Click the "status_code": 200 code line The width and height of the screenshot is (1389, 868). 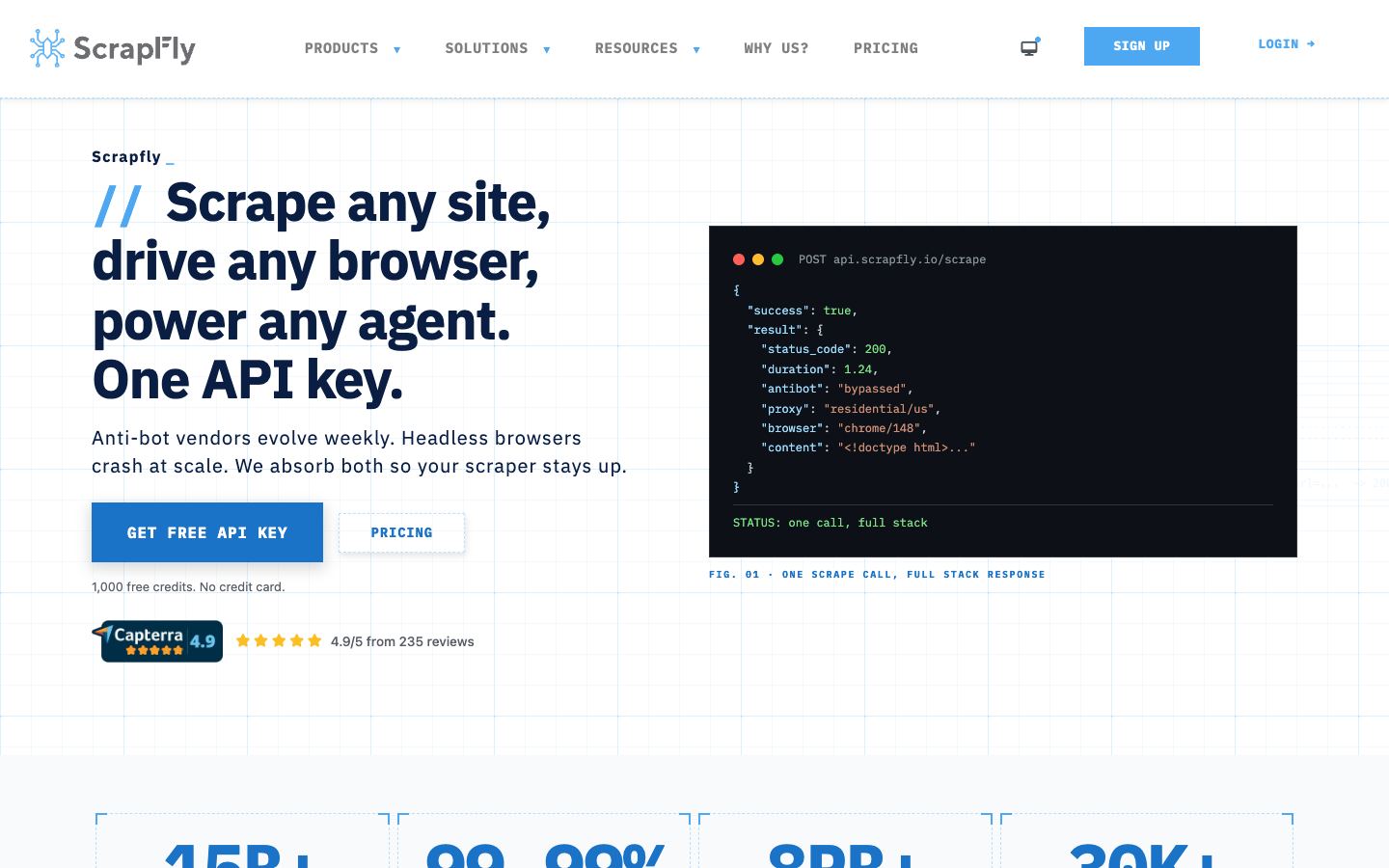827,349
